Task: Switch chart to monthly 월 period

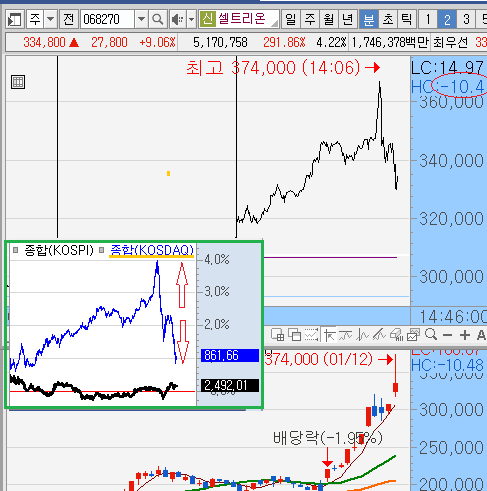Action: coord(329,20)
